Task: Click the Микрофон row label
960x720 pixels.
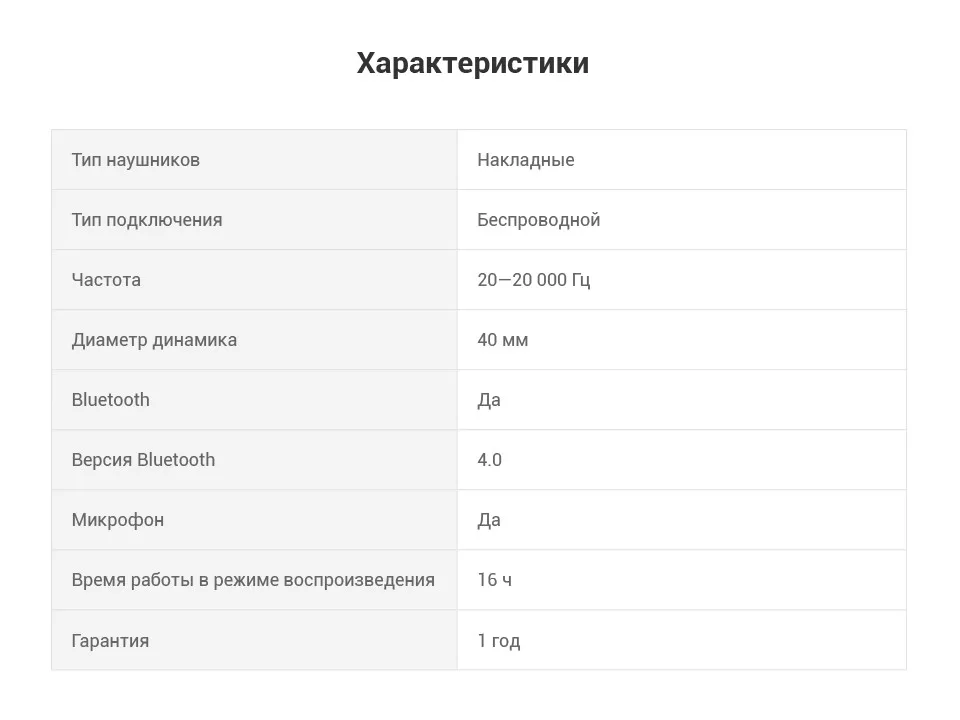Action: click(117, 520)
